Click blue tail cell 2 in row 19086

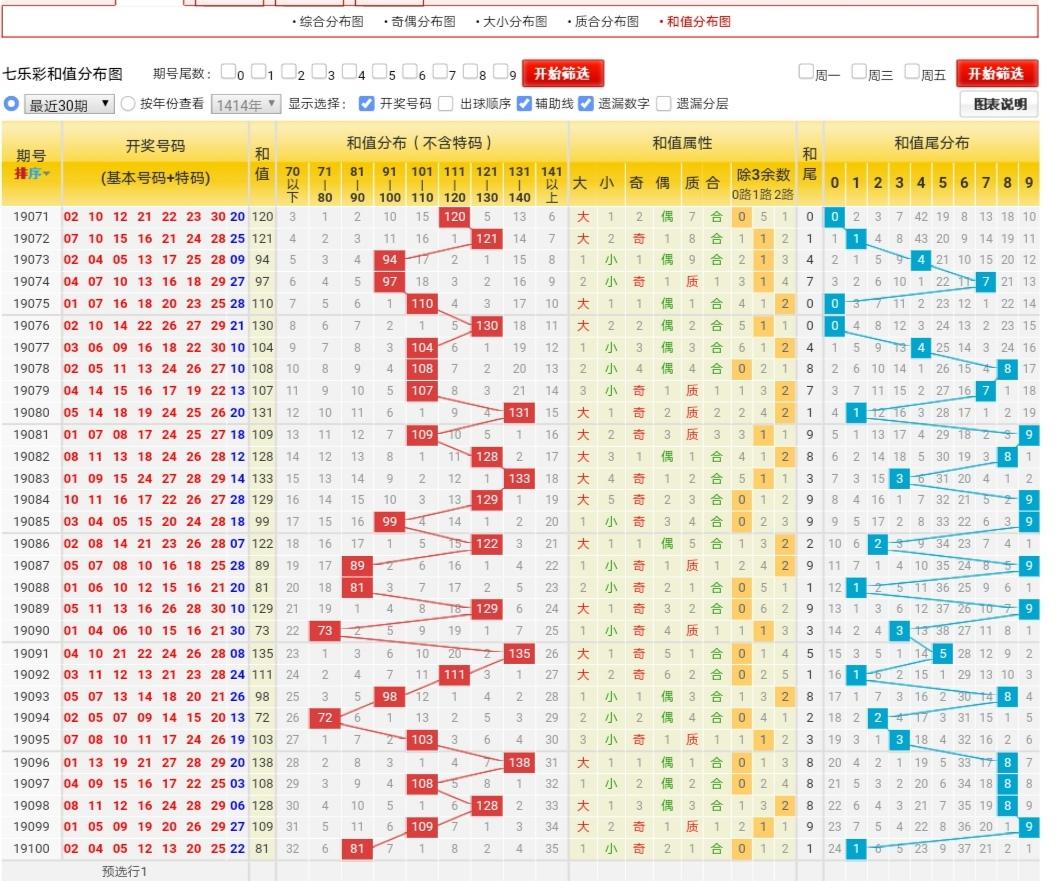point(878,543)
